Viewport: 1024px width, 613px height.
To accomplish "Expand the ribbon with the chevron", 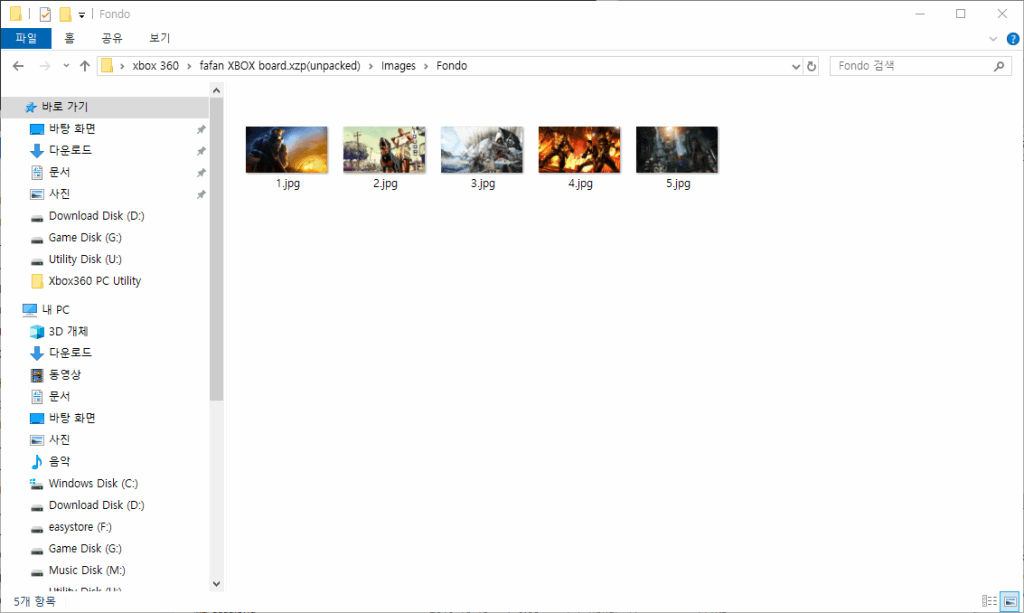I will (x=993, y=39).
